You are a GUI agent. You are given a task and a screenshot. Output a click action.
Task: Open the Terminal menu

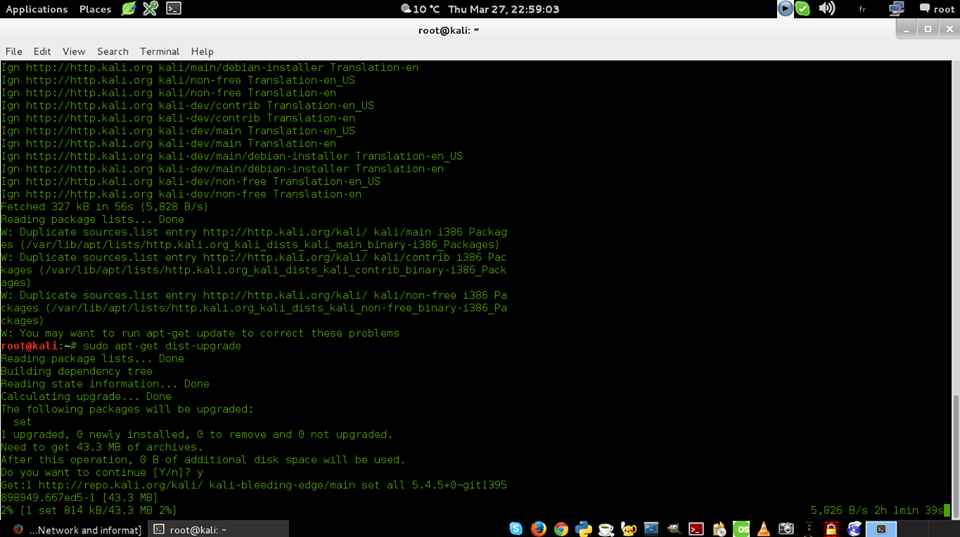(x=159, y=51)
